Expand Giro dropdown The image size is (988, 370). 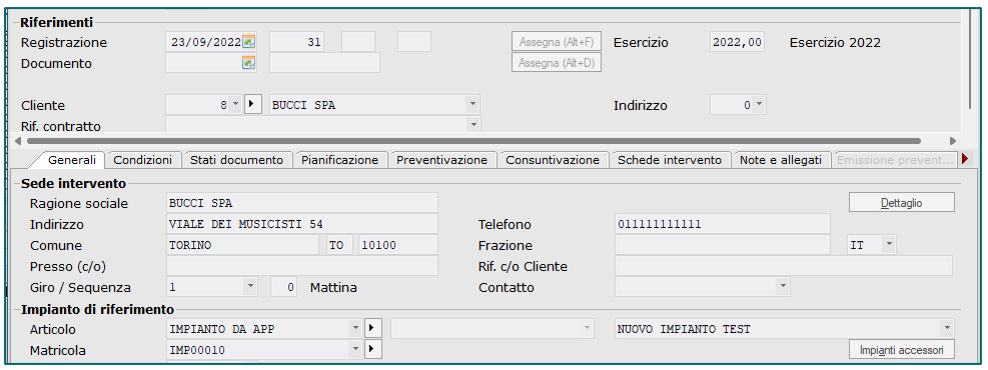[x=251, y=287]
